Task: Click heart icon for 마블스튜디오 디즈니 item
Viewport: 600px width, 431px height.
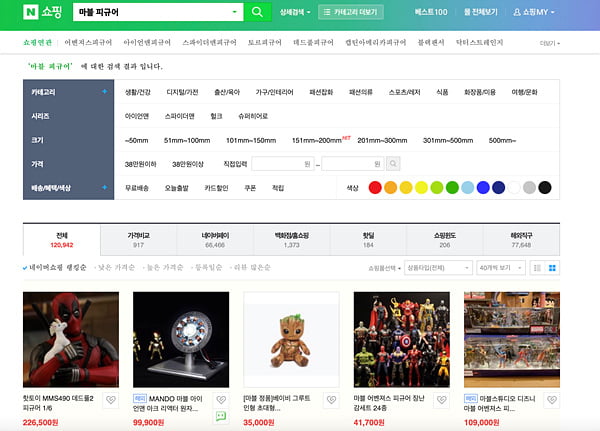Action: click(x=552, y=400)
